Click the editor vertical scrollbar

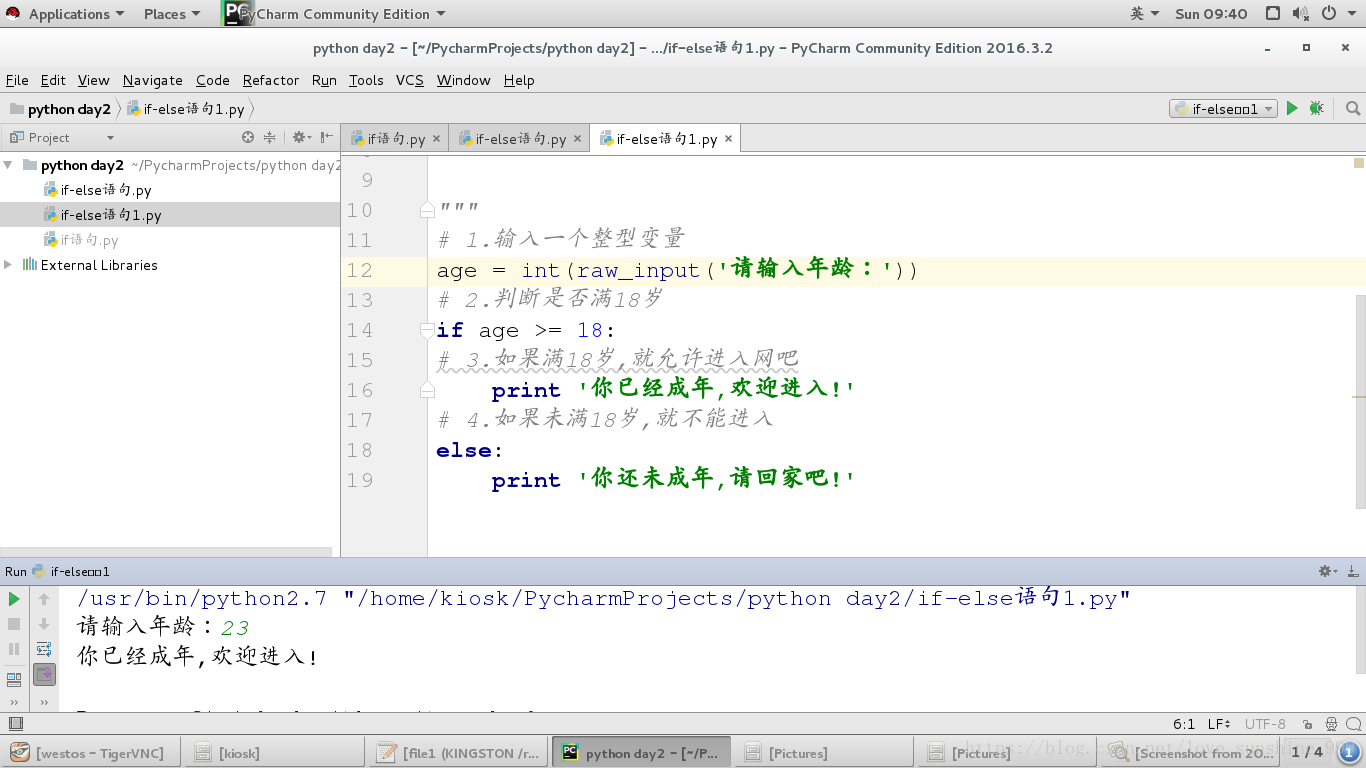pyautogui.click(x=1360, y=400)
